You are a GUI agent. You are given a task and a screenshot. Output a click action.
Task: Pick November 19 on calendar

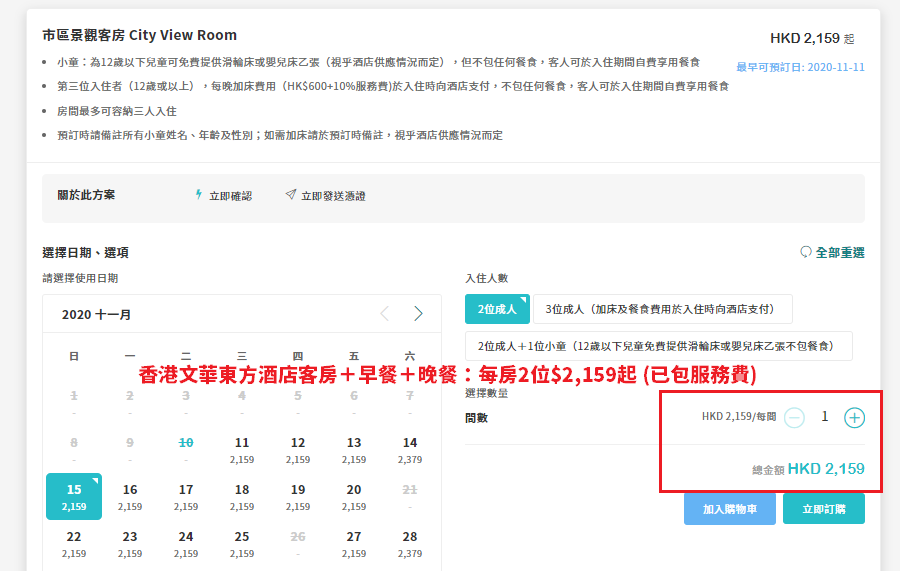[x=298, y=497]
